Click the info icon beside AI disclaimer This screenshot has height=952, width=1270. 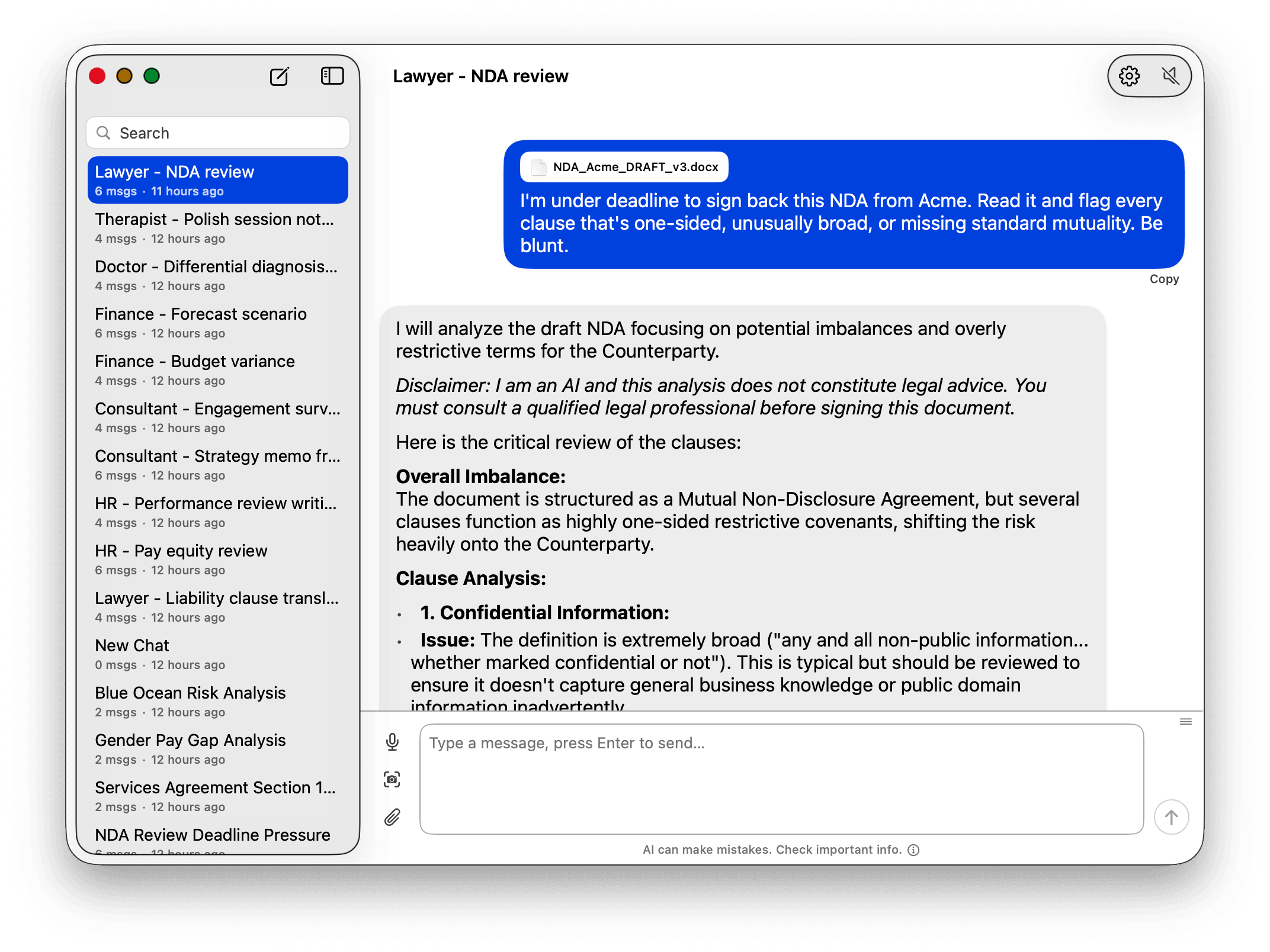[x=914, y=850]
